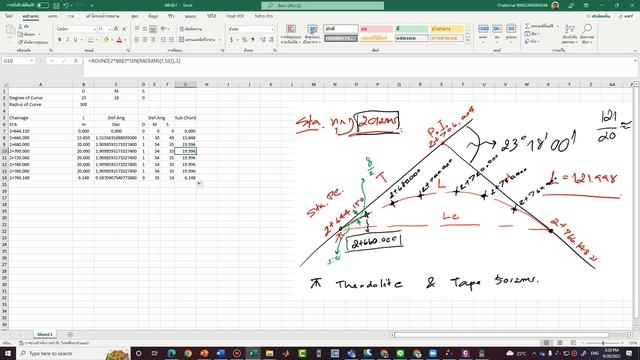Add a new sheet with plus button
Image resolution: width=640 pixels, height=360 pixels.
point(70,334)
